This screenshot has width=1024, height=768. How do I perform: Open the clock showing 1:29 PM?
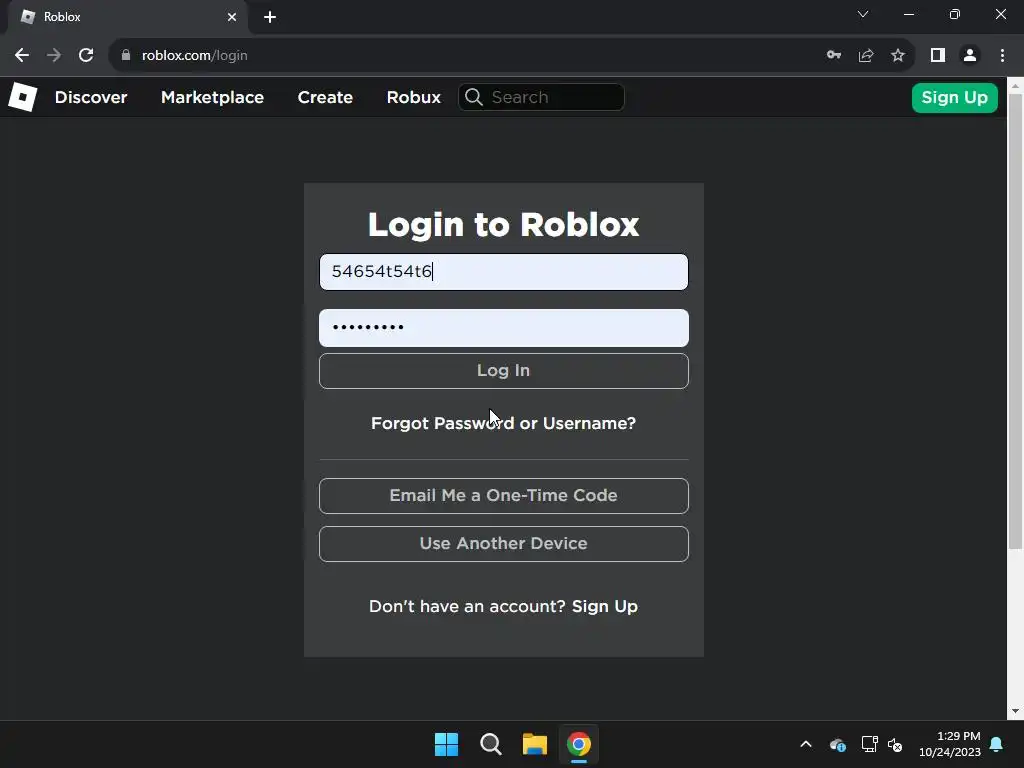click(x=950, y=744)
